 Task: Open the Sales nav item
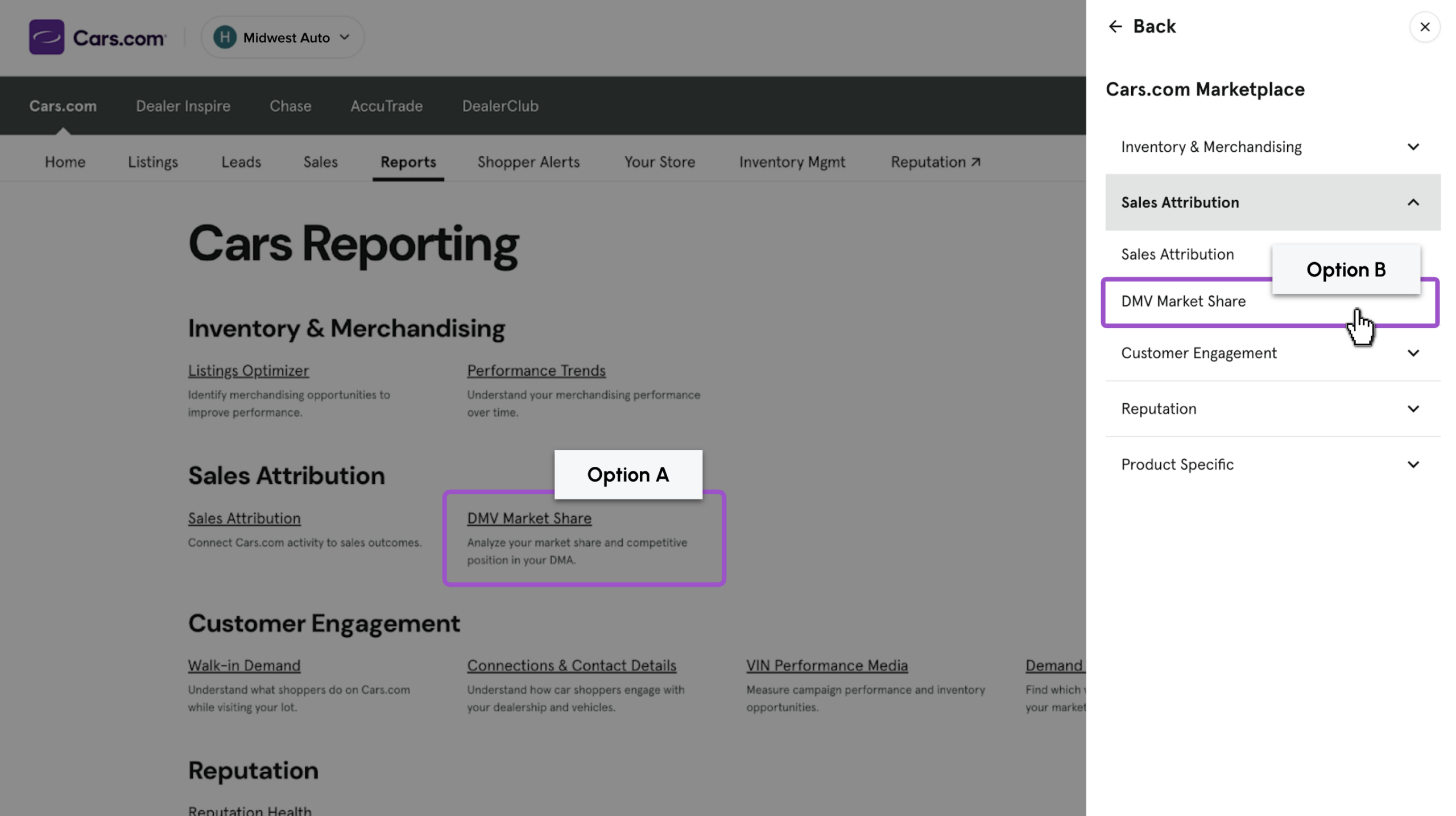point(321,162)
